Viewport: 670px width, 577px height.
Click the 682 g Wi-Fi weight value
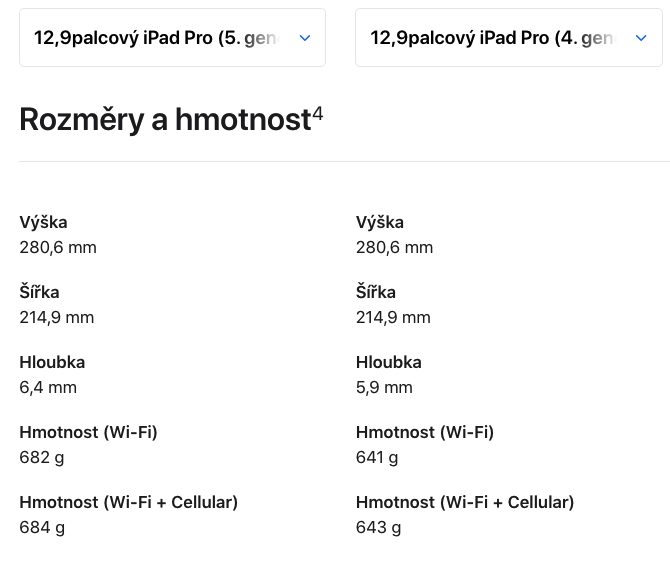click(x=42, y=457)
